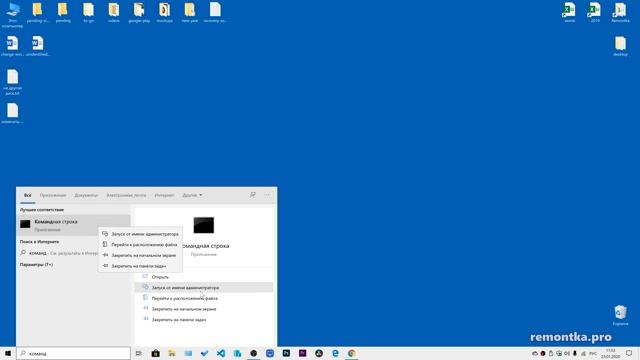The height and width of the screenshot is (360, 640).
Task: Open Task View from the taskbar
Action: coord(139,353)
